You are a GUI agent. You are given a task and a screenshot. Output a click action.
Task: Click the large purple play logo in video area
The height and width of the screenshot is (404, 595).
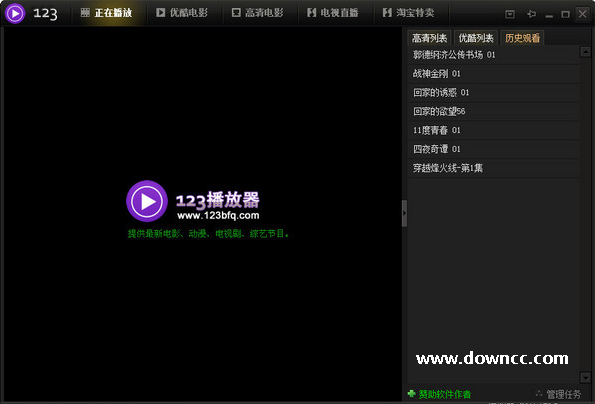pos(147,201)
